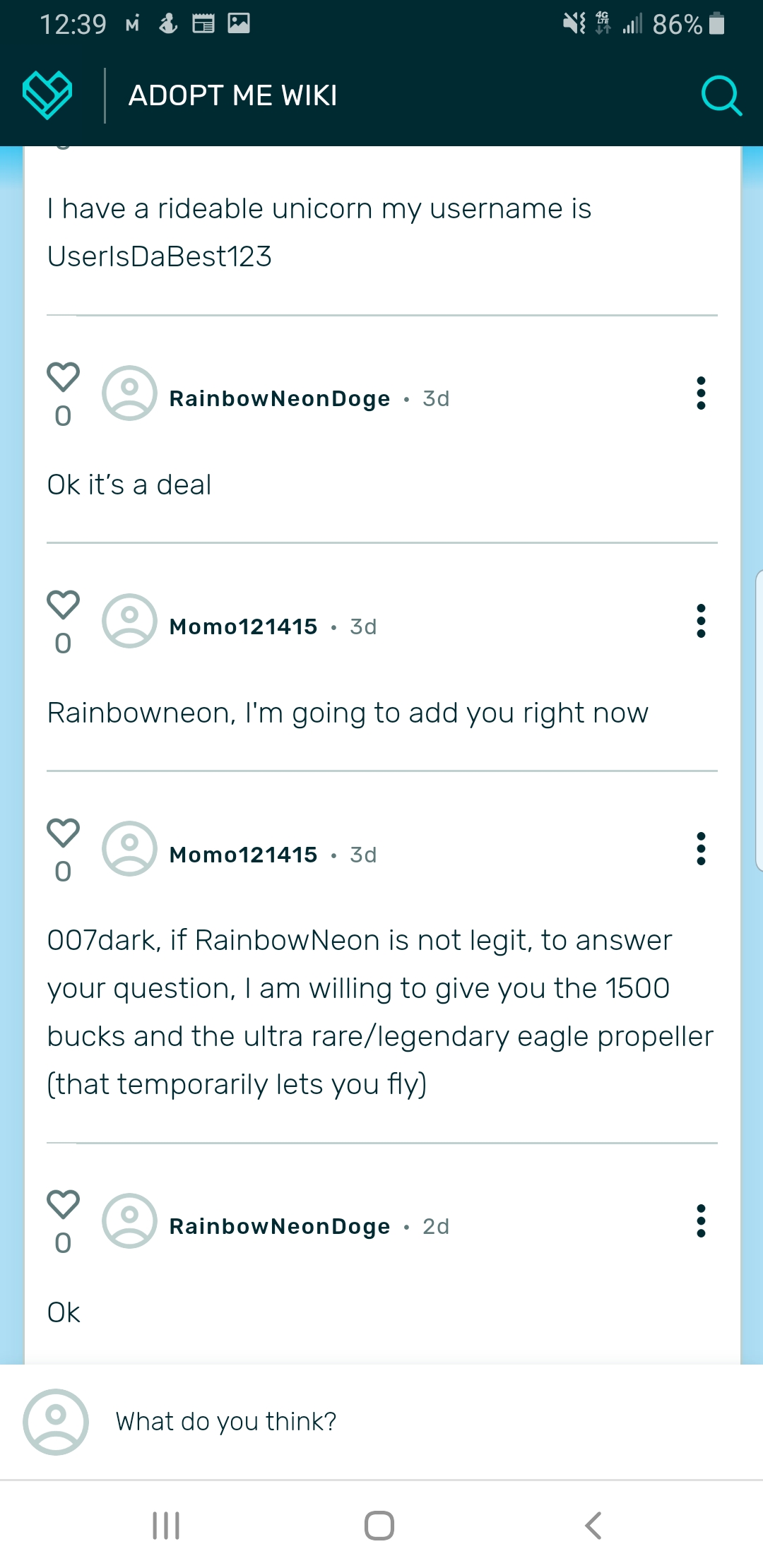This screenshot has height=1568, width=763.
Task: Like RainbowNeonDoge's 'Ok it's a deal' comment
Action: click(x=63, y=377)
